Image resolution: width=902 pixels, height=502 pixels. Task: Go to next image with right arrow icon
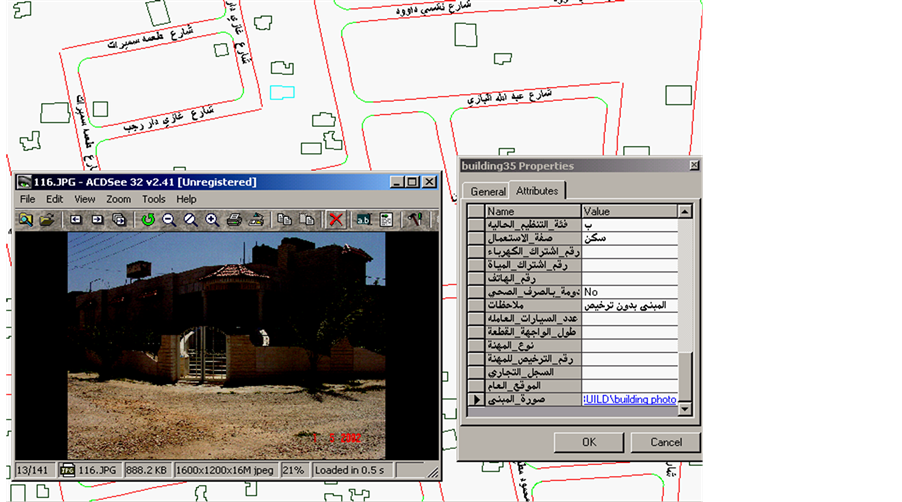98,219
